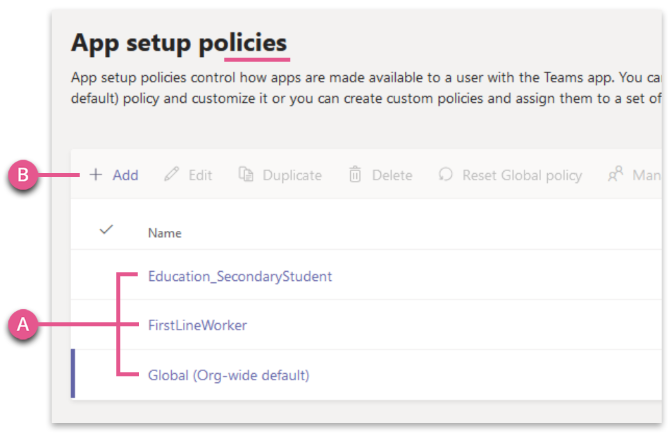Choose the Edit toolbar text
The image size is (671, 439).
pyautogui.click(x=200, y=175)
